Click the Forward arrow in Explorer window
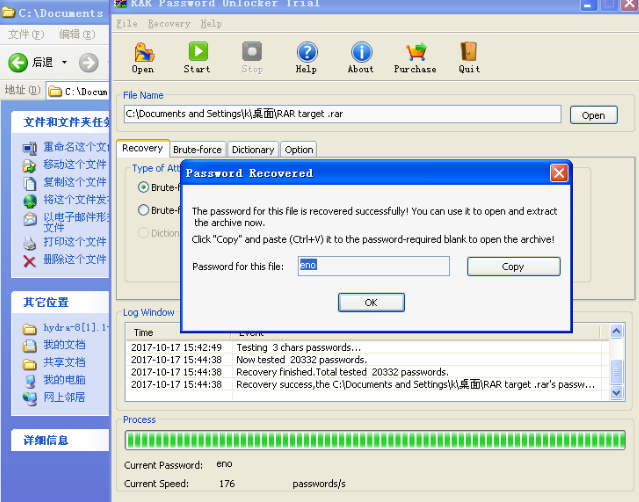 (88, 63)
